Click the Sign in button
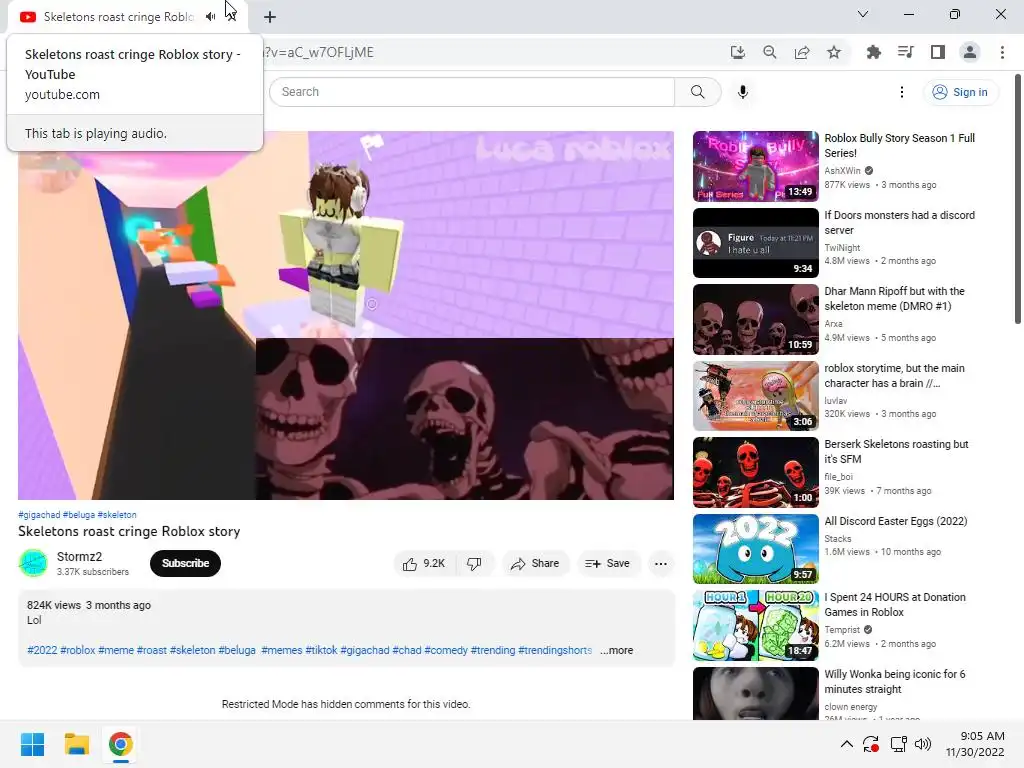 (960, 92)
